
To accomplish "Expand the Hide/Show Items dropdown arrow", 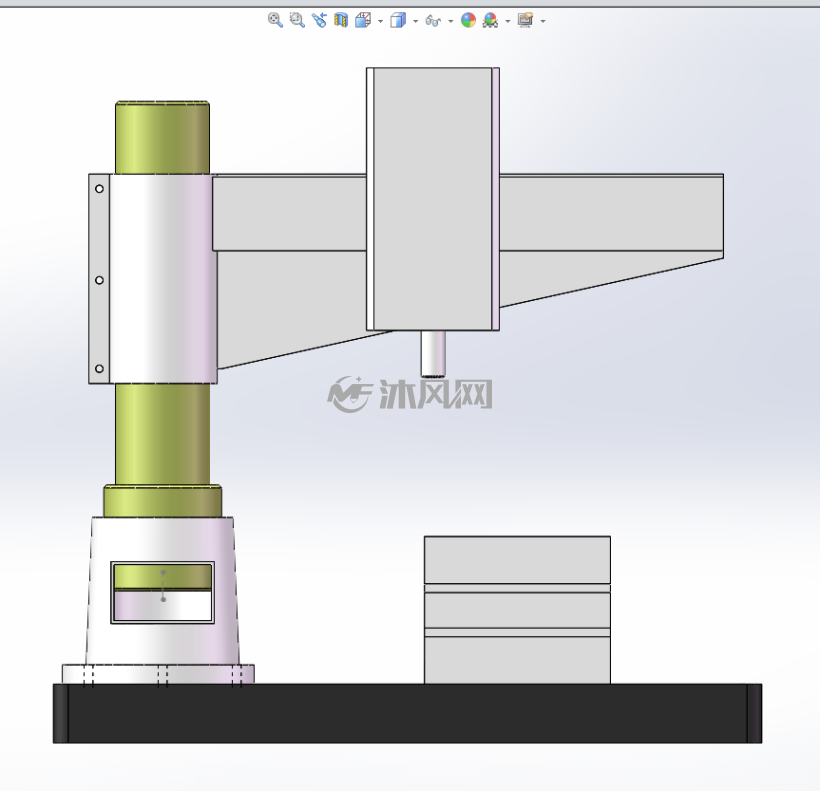I will [x=451, y=21].
